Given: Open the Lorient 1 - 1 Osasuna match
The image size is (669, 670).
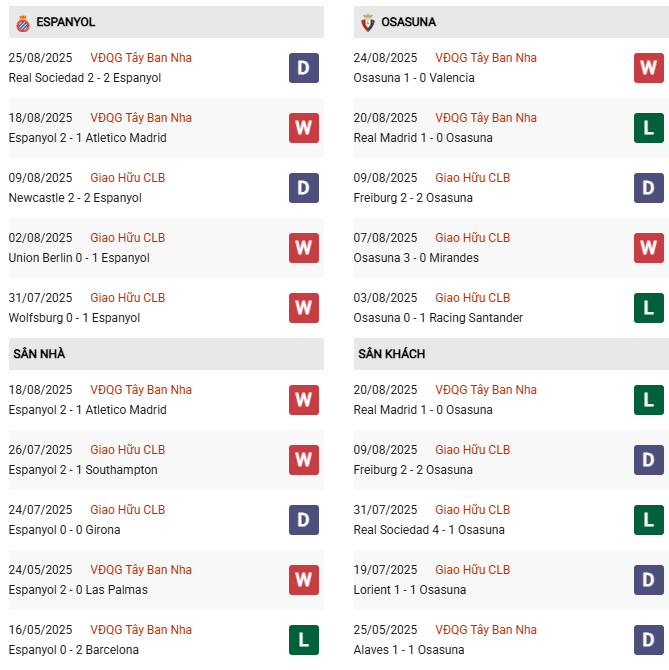Looking at the screenshot, I should coord(410,590).
